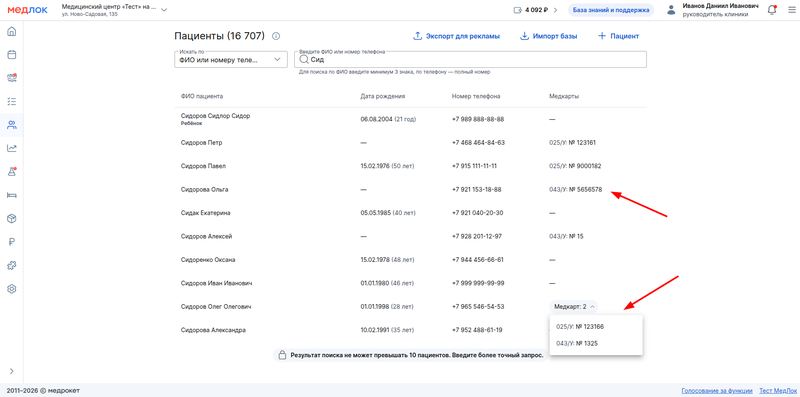Image resolution: width=800 pixels, height=397 pixels.
Task: Open patient Сидоренко Оксана
Action: tap(208, 260)
